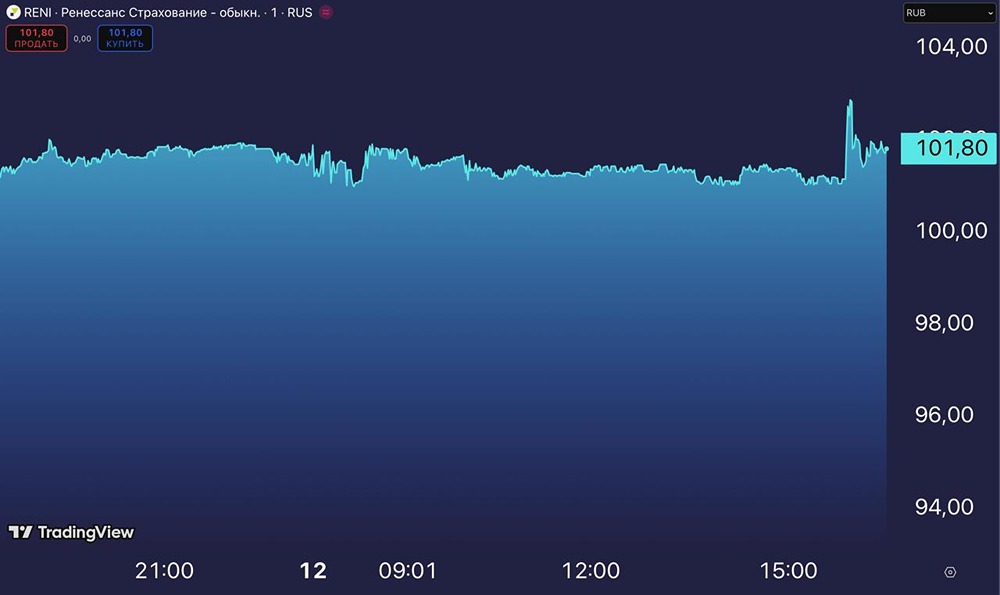1000x595 pixels.
Task: Click the 0,00 spread value
Action: point(83,39)
